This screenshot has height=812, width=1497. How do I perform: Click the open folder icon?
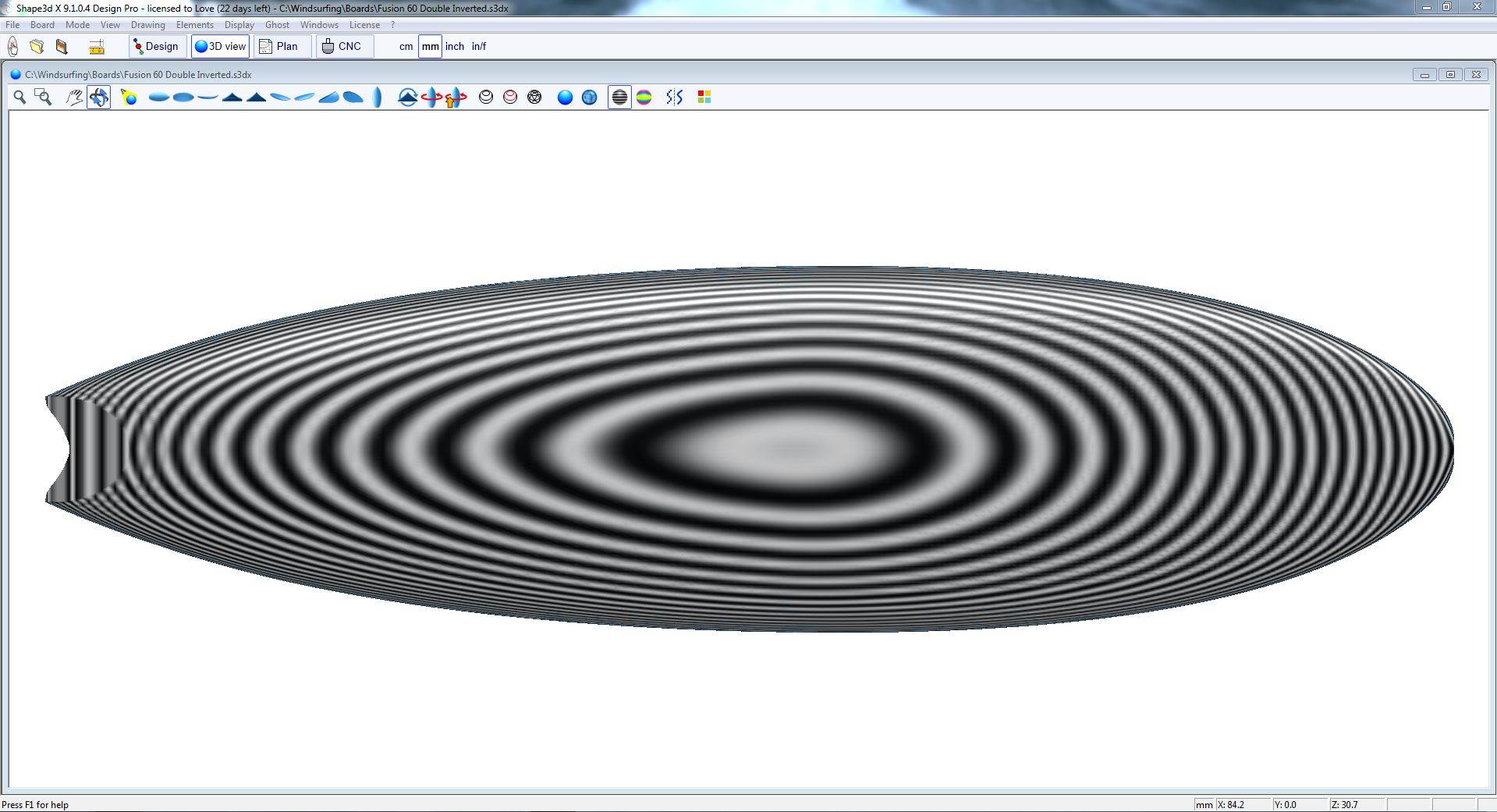coord(37,47)
